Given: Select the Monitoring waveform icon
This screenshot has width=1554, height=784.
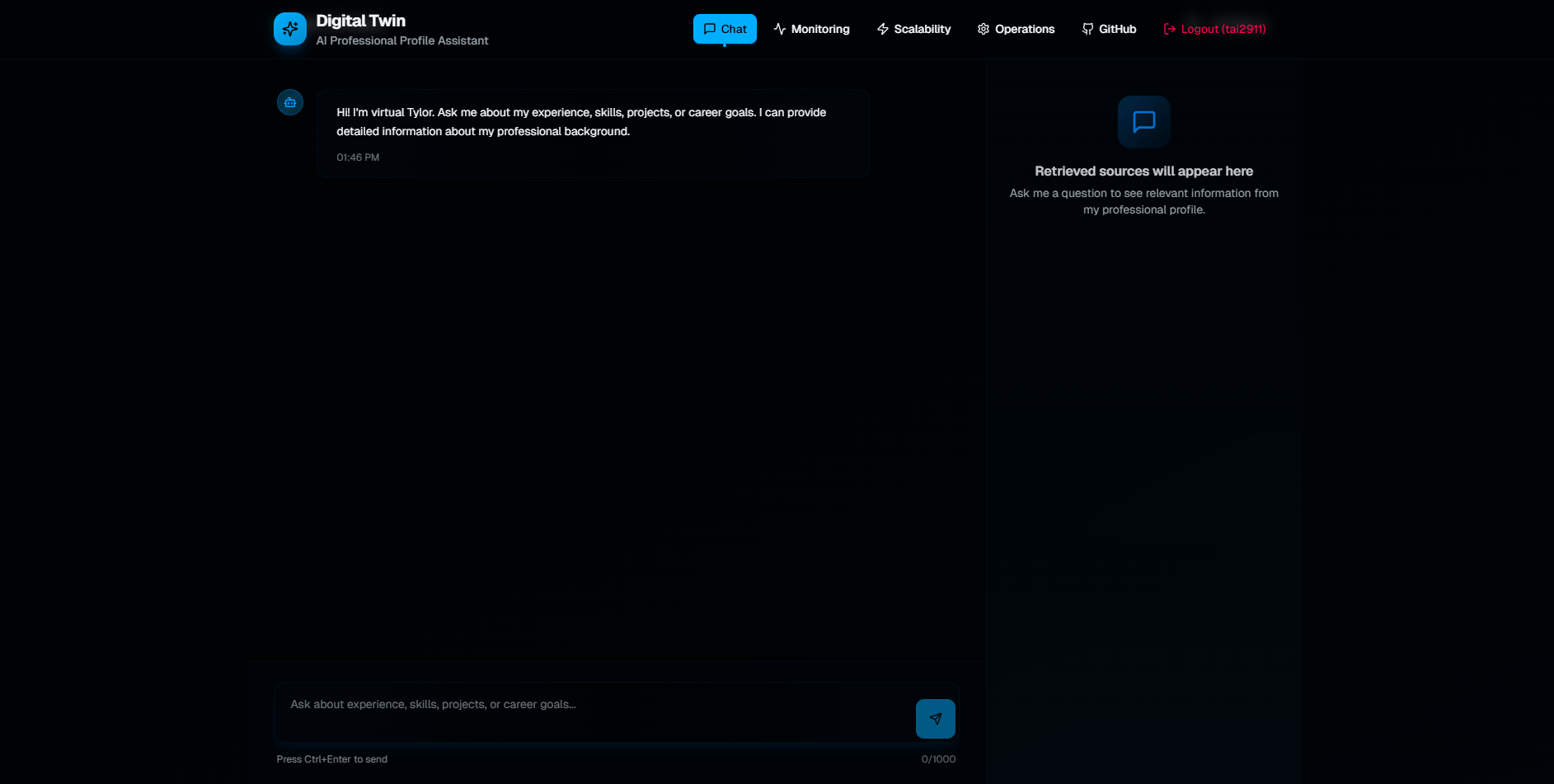Looking at the screenshot, I should pos(779,28).
